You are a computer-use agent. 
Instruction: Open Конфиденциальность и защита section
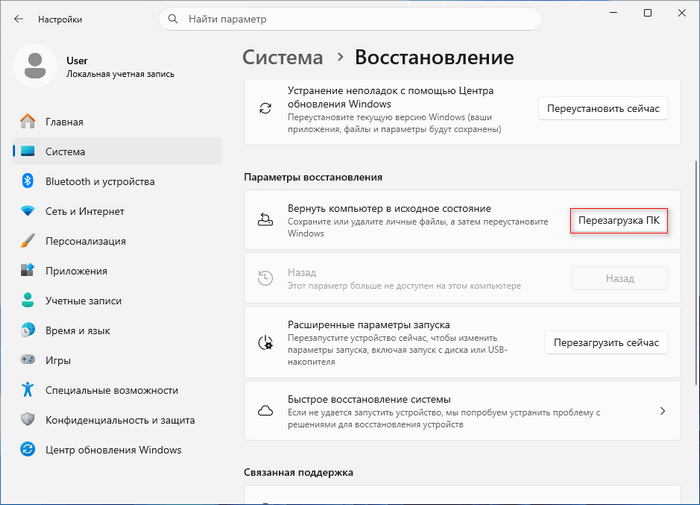pyautogui.click(x=117, y=420)
